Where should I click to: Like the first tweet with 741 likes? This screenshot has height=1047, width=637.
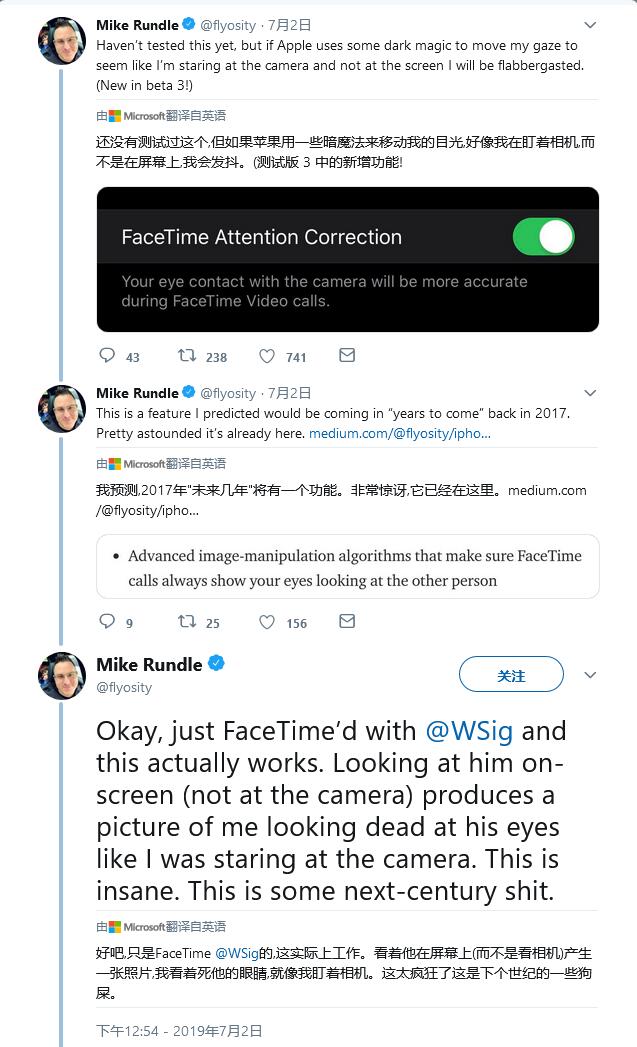pyautogui.click(x=267, y=355)
